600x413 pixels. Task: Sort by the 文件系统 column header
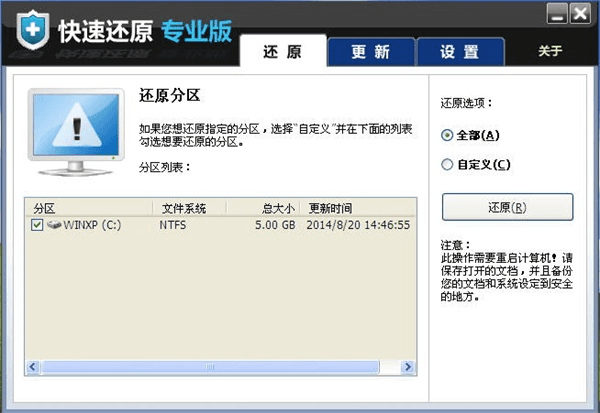[x=189, y=208]
